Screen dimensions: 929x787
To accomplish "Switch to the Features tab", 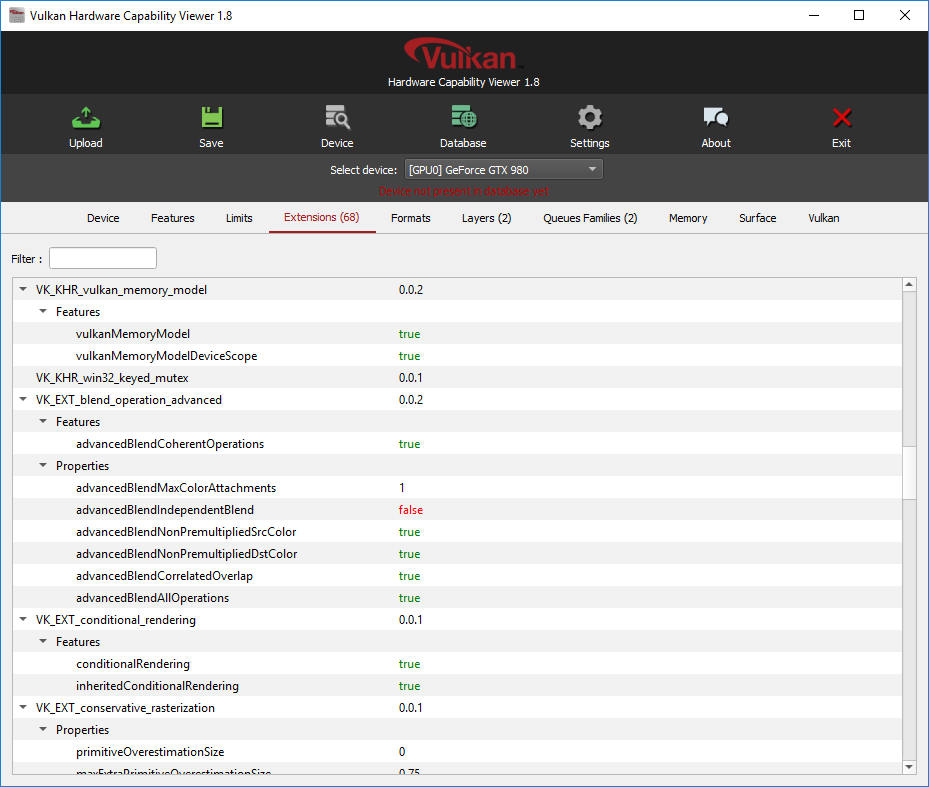I will [x=172, y=218].
